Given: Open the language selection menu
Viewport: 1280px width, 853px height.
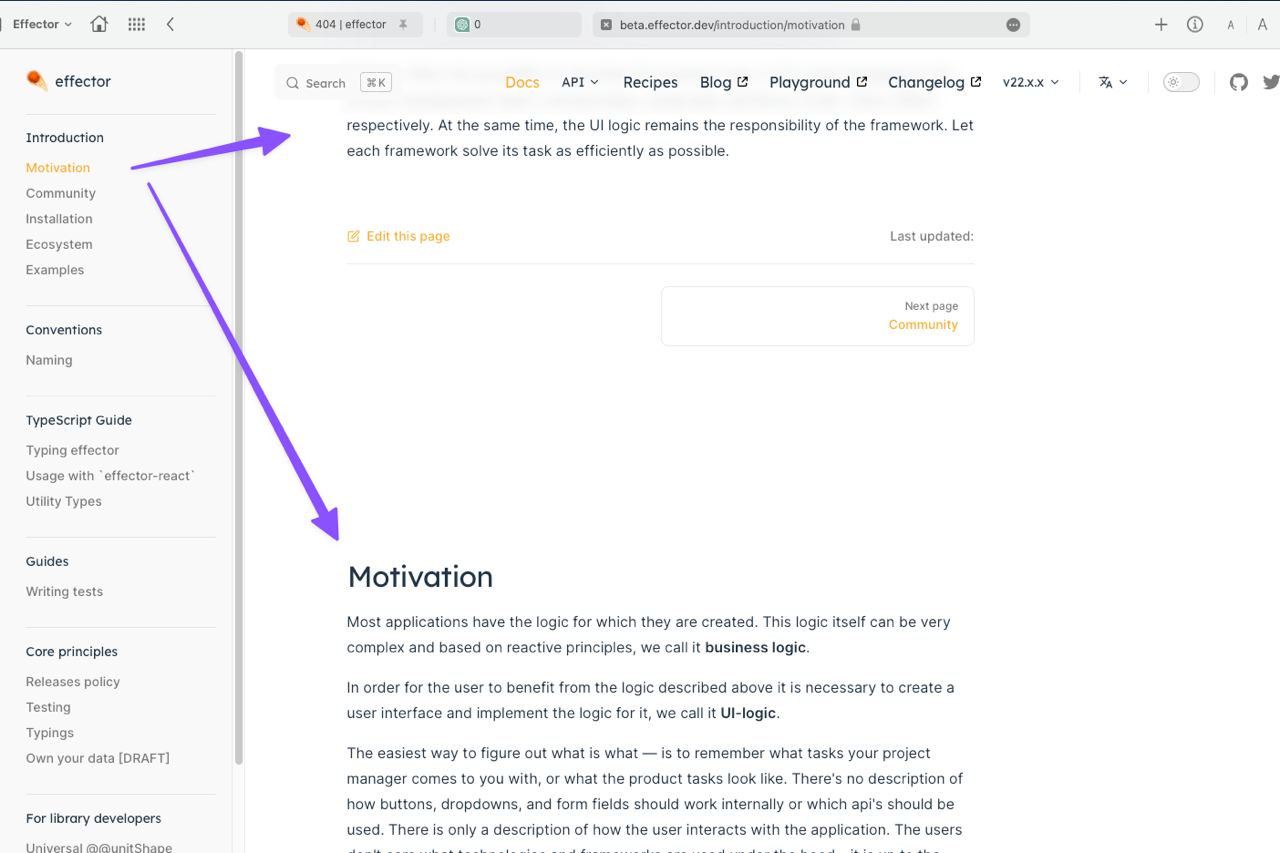Looking at the screenshot, I should coord(1112,82).
